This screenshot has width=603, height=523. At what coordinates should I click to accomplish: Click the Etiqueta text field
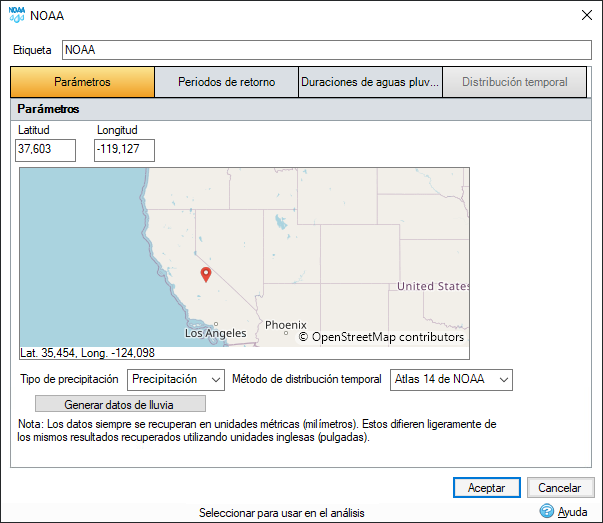[327, 50]
